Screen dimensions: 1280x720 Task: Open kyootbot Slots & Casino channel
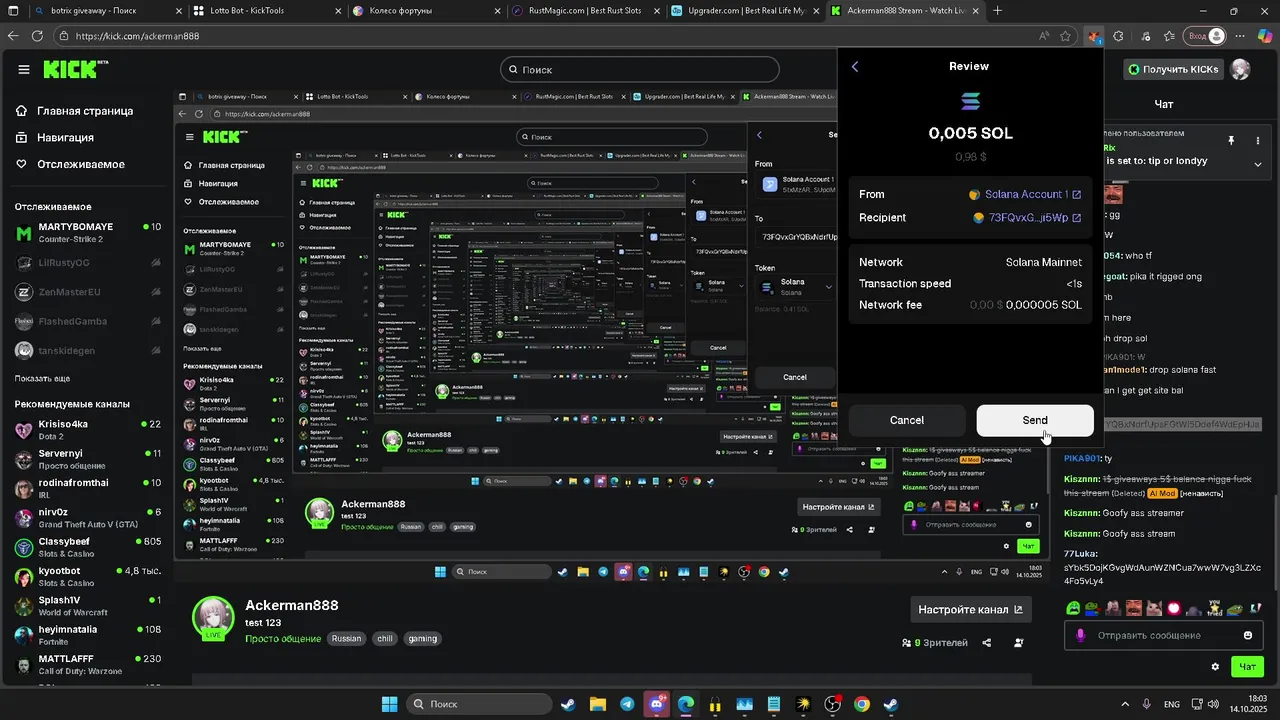coord(88,576)
